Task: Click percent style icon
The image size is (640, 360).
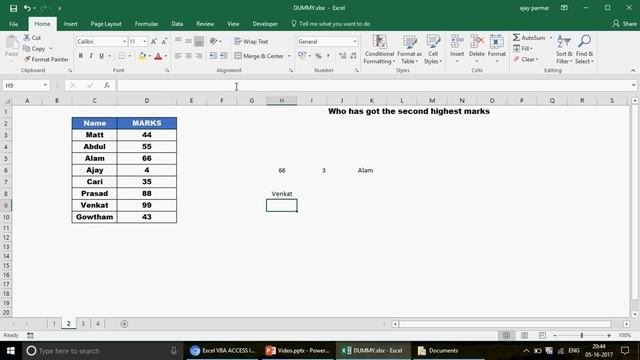Action: click(318, 56)
